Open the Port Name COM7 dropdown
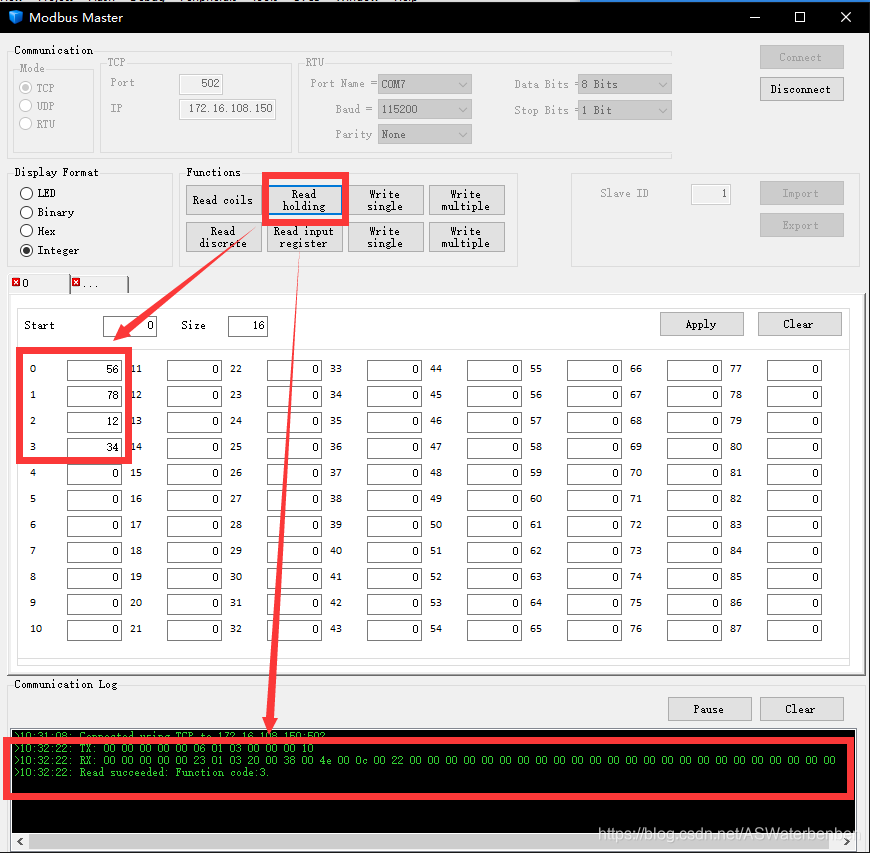 (424, 84)
